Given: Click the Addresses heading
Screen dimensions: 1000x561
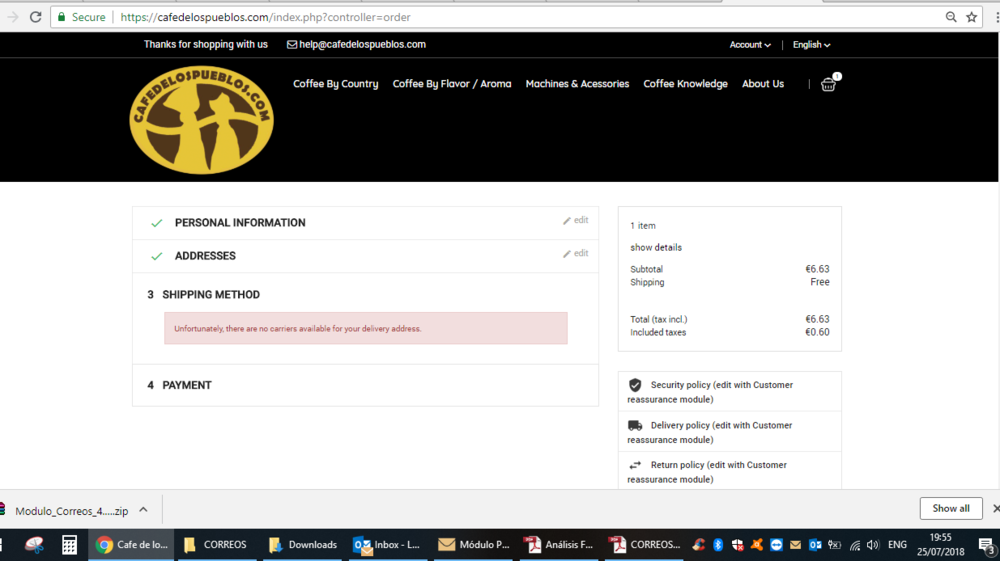Looking at the screenshot, I should point(205,256).
